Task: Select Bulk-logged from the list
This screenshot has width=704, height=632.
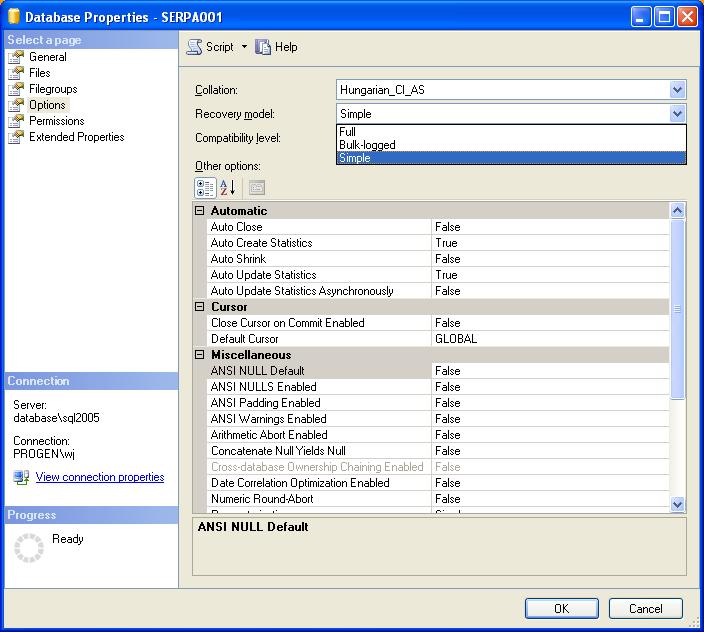Action: (367, 145)
